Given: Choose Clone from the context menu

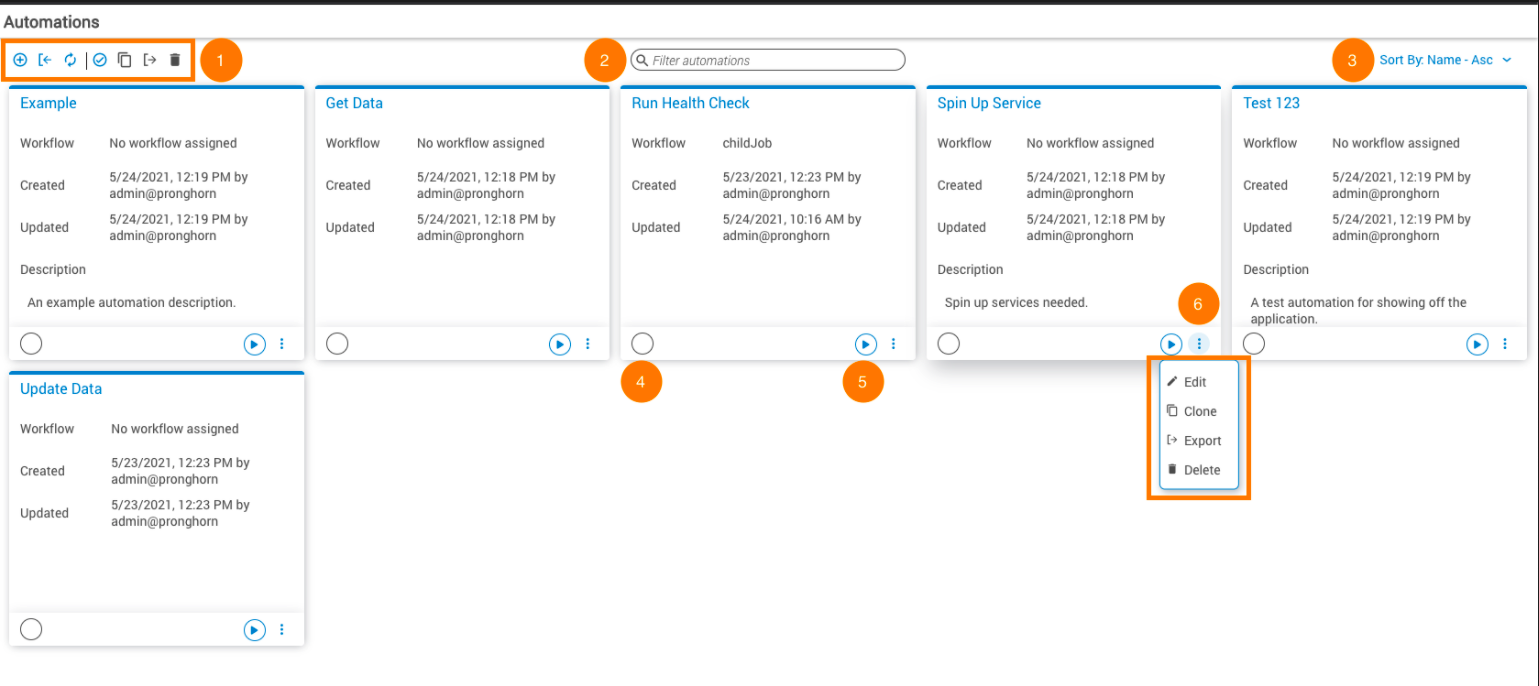Looking at the screenshot, I should 1199,411.
